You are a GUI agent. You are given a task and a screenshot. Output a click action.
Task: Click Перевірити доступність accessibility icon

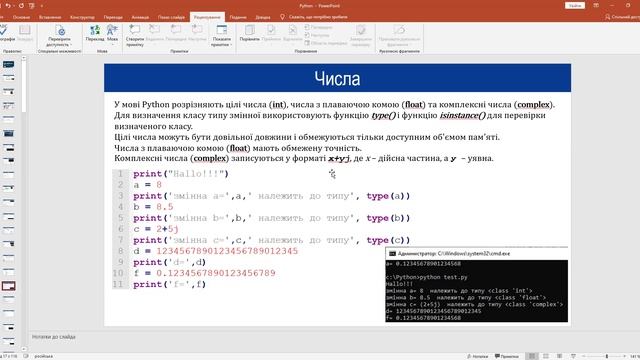tap(60, 31)
